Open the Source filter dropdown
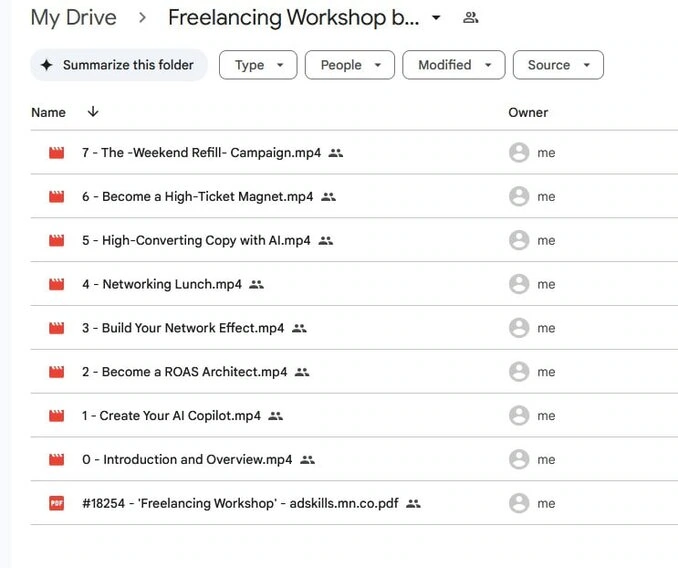Viewport: 678px width, 568px height. [x=558, y=65]
